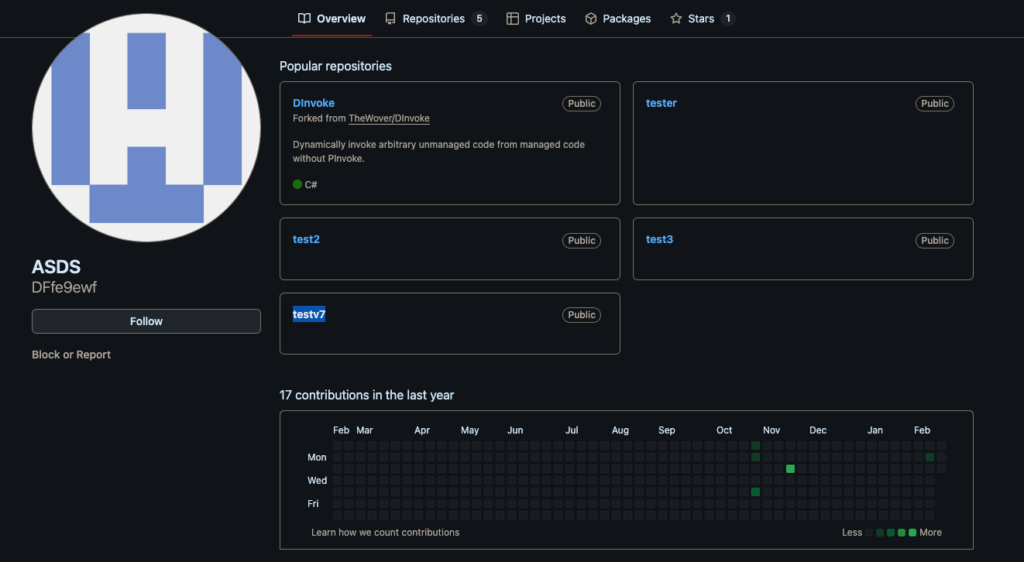
Task: Click Block or Report
Action: (x=71, y=354)
